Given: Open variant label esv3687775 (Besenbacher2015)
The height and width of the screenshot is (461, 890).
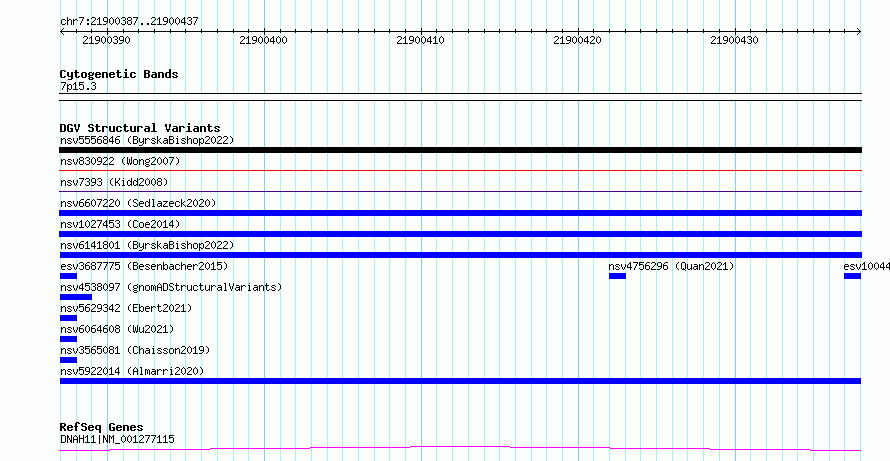Looking at the screenshot, I should pyautogui.click(x=144, y=266).
